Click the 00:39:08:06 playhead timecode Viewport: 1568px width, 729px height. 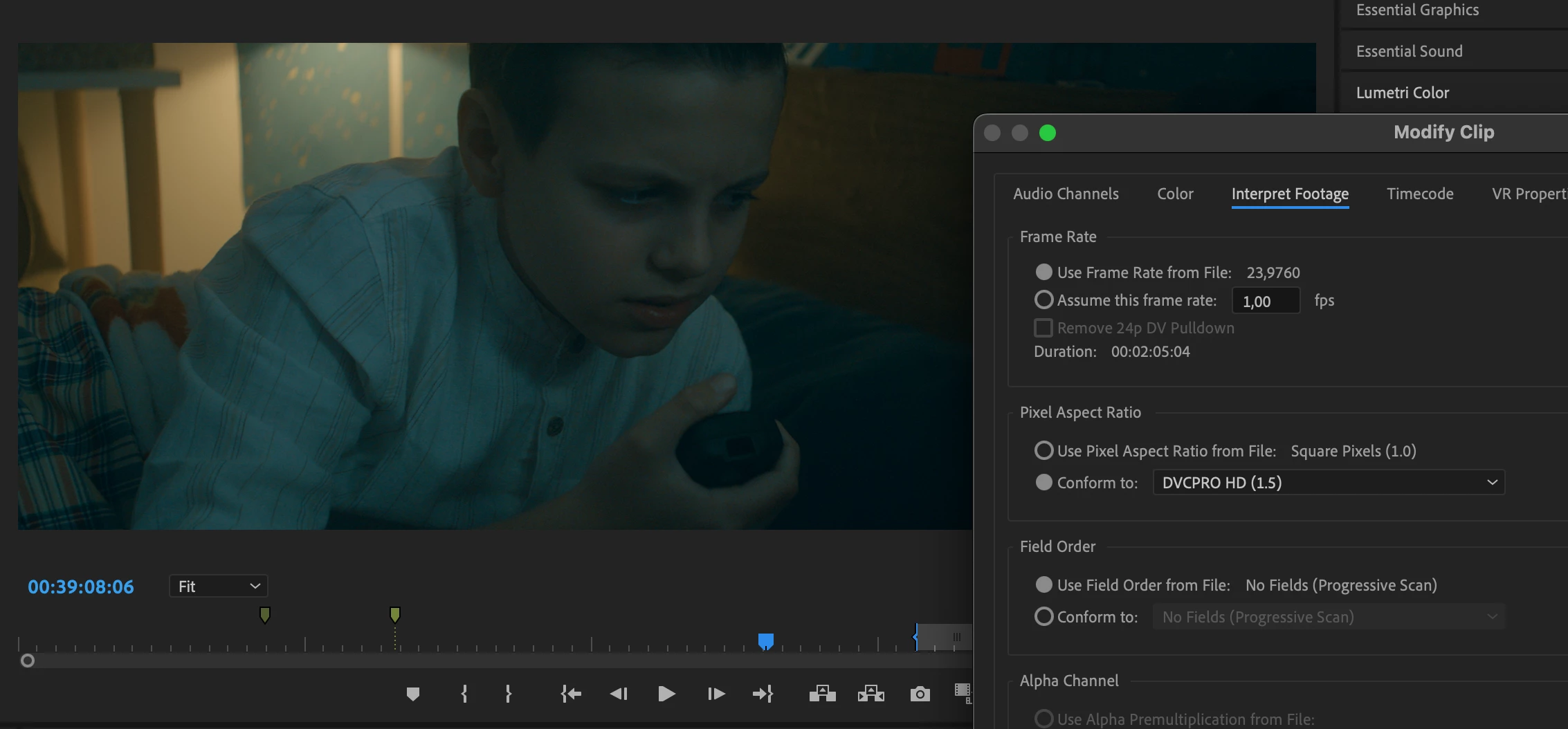point(81,587)
